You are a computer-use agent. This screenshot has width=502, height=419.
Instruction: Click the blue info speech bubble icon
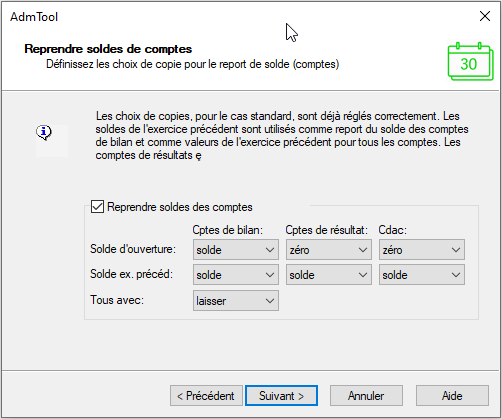point(44,133)
